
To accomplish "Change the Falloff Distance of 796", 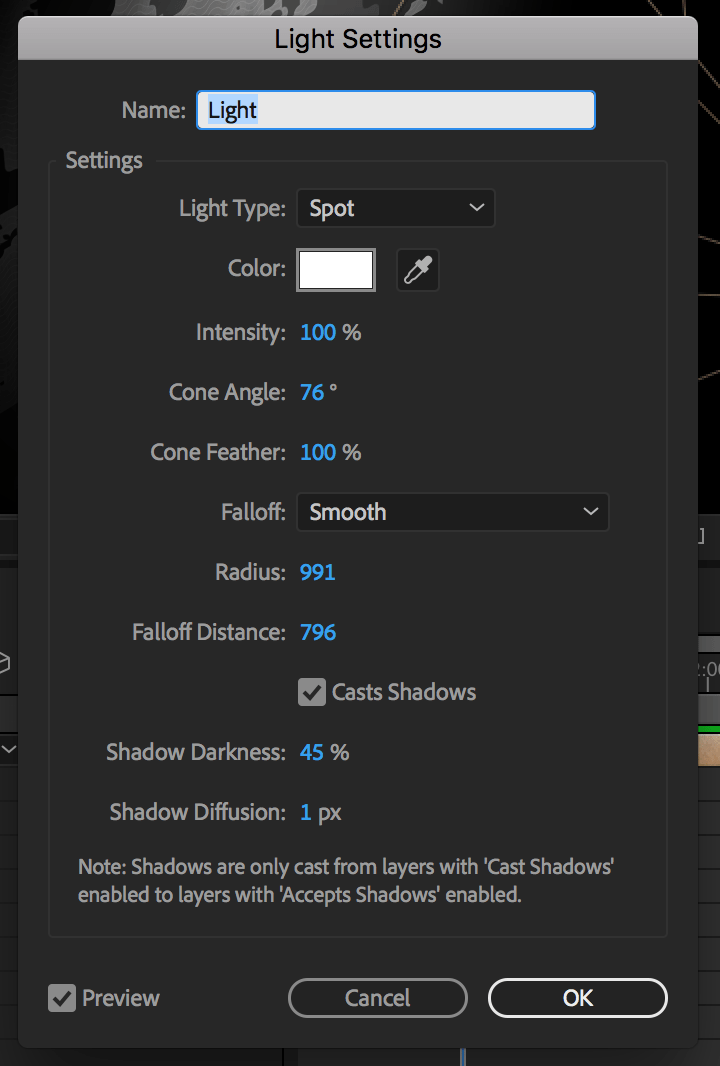I will coord(317,631).
